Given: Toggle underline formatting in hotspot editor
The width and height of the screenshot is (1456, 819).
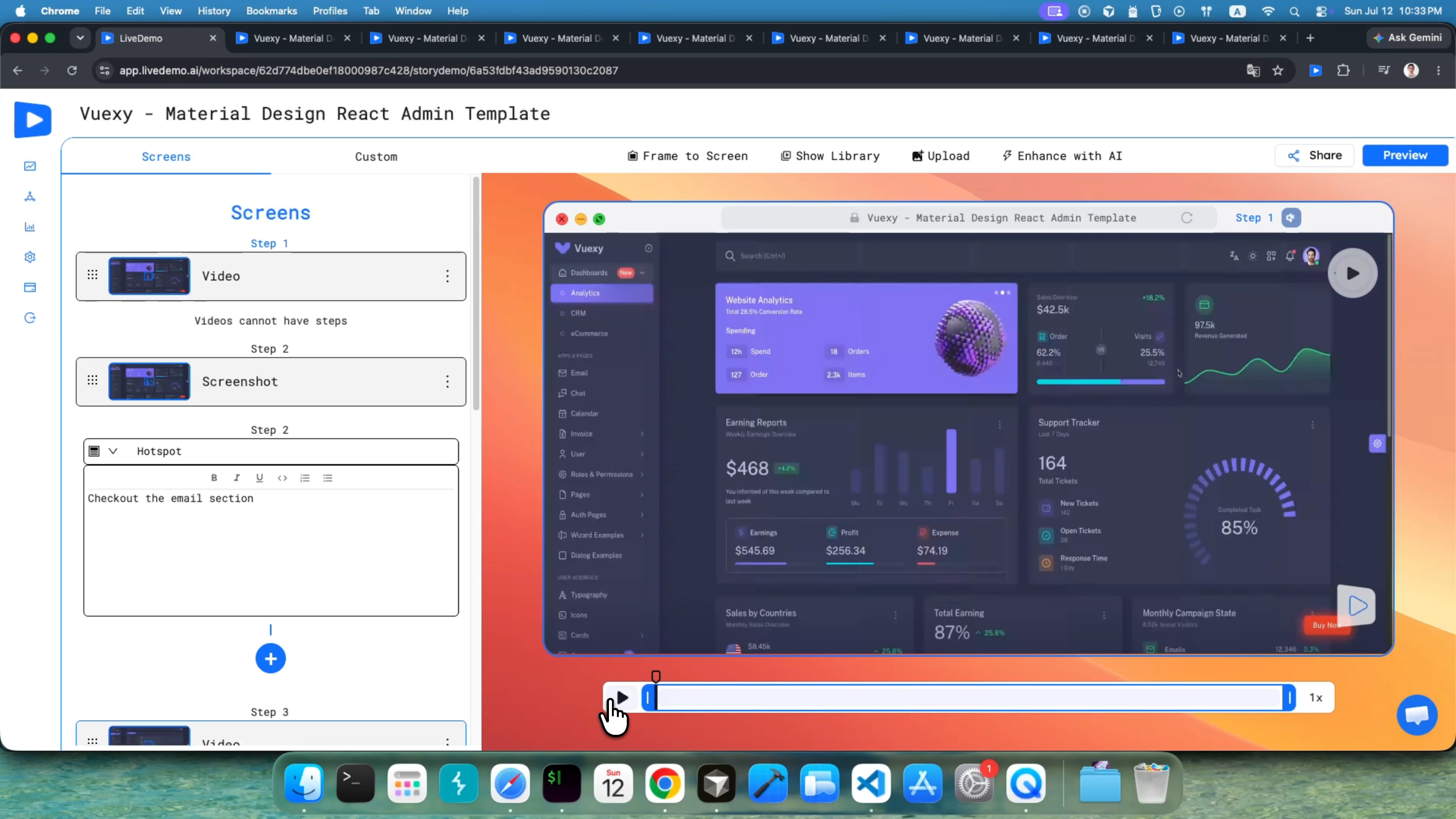Looking at the screenshot, I should (259, 478).
